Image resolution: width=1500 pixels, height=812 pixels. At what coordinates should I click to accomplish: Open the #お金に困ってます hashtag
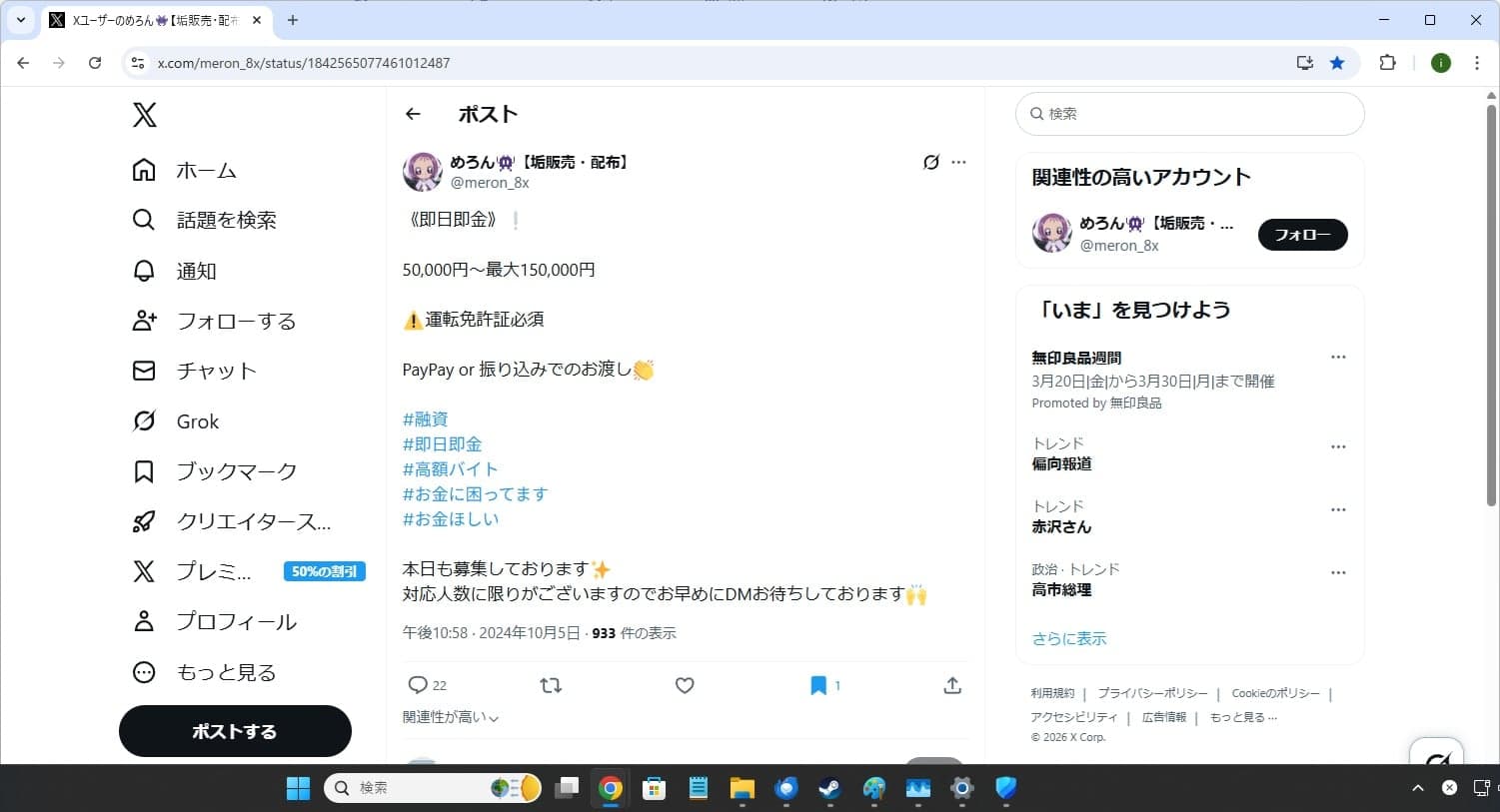coord(476,494)
